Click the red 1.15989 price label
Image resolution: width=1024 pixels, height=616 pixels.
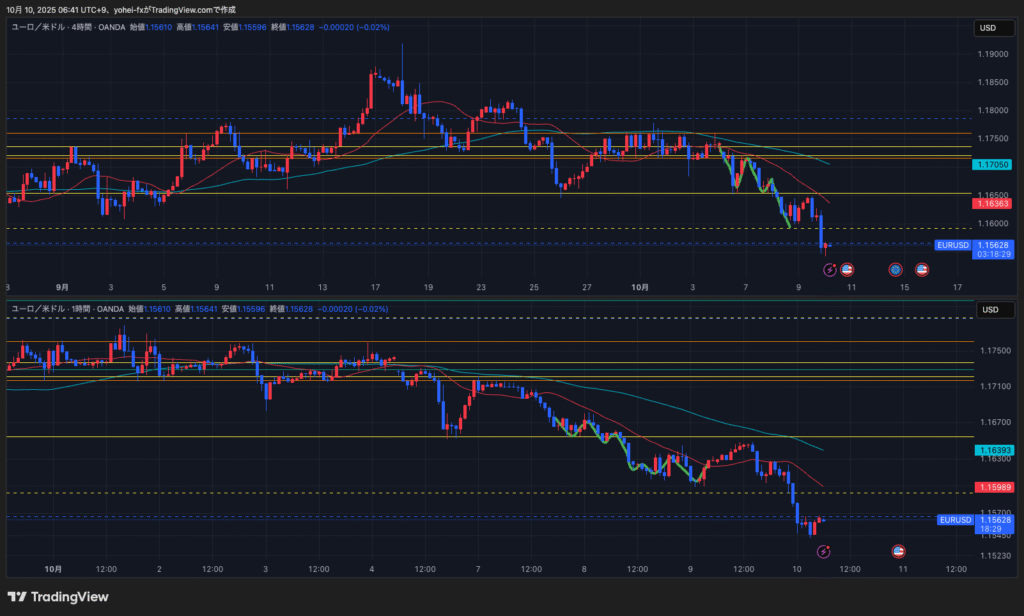coord(993,487)
